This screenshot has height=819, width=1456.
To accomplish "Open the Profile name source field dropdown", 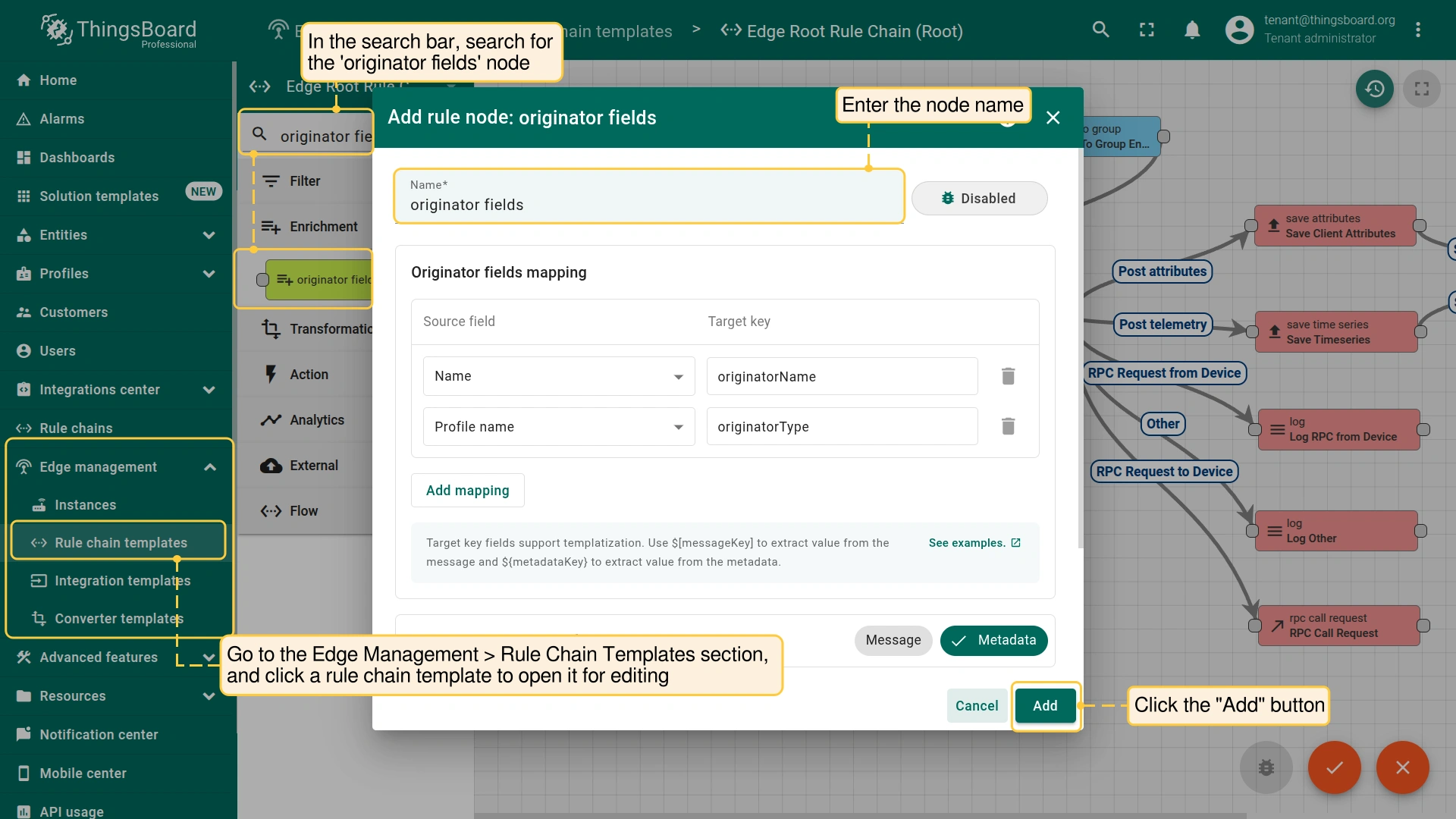I will click(559, 426).
